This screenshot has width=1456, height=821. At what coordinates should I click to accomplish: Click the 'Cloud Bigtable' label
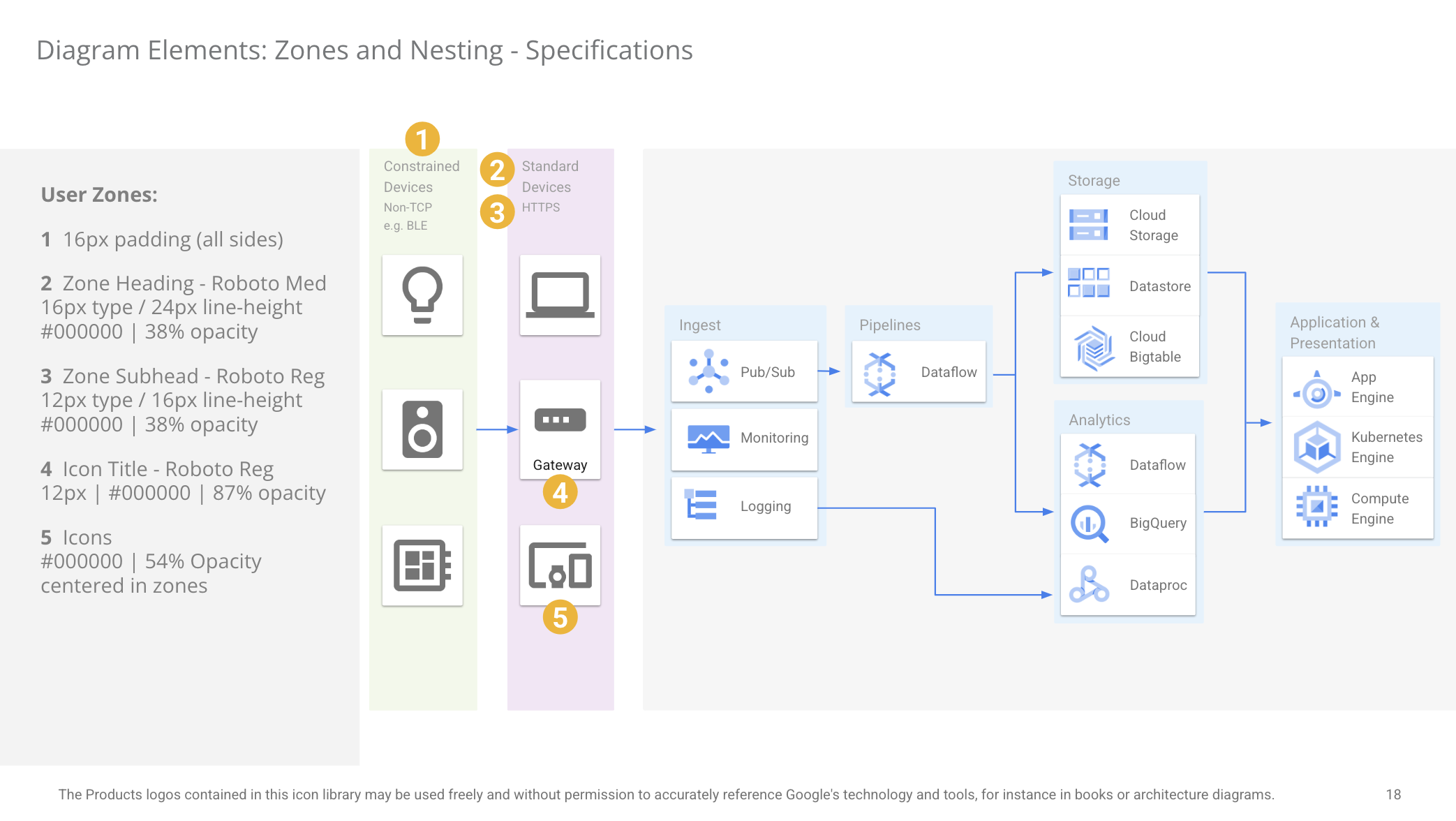tap(1155, 347)
